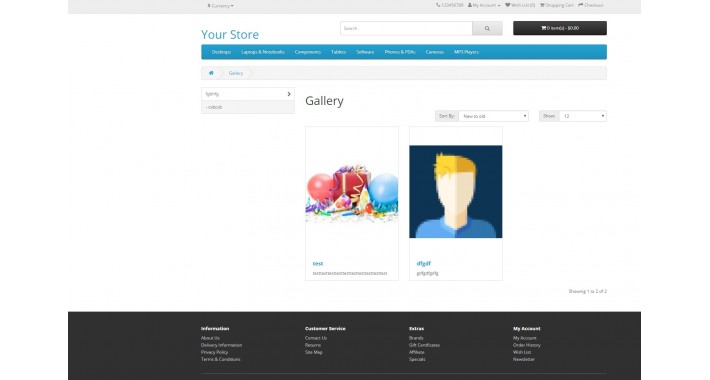Open the Software menu
The width and height of the screenshot is (710, 380).
365,52
